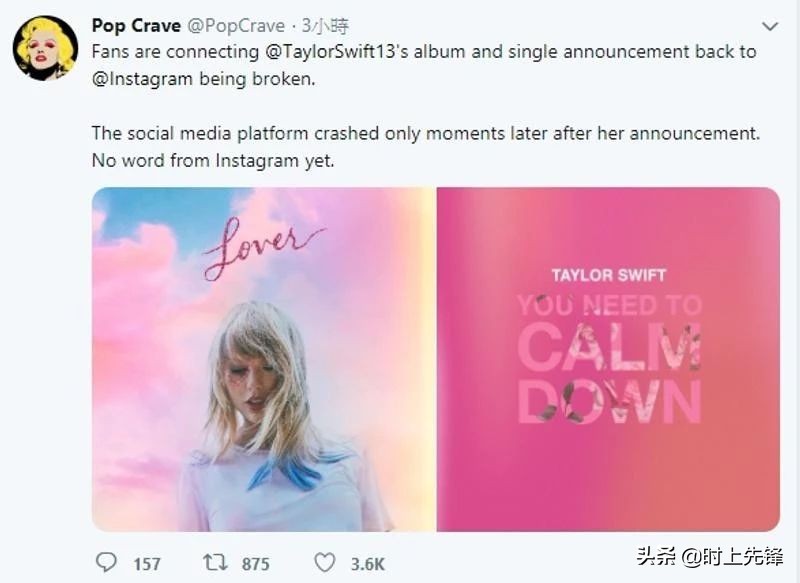Click the TAYLOR SWIFT label on the single cover
Viewport: 800px width, 583px height.
click(x=608, y=275)
